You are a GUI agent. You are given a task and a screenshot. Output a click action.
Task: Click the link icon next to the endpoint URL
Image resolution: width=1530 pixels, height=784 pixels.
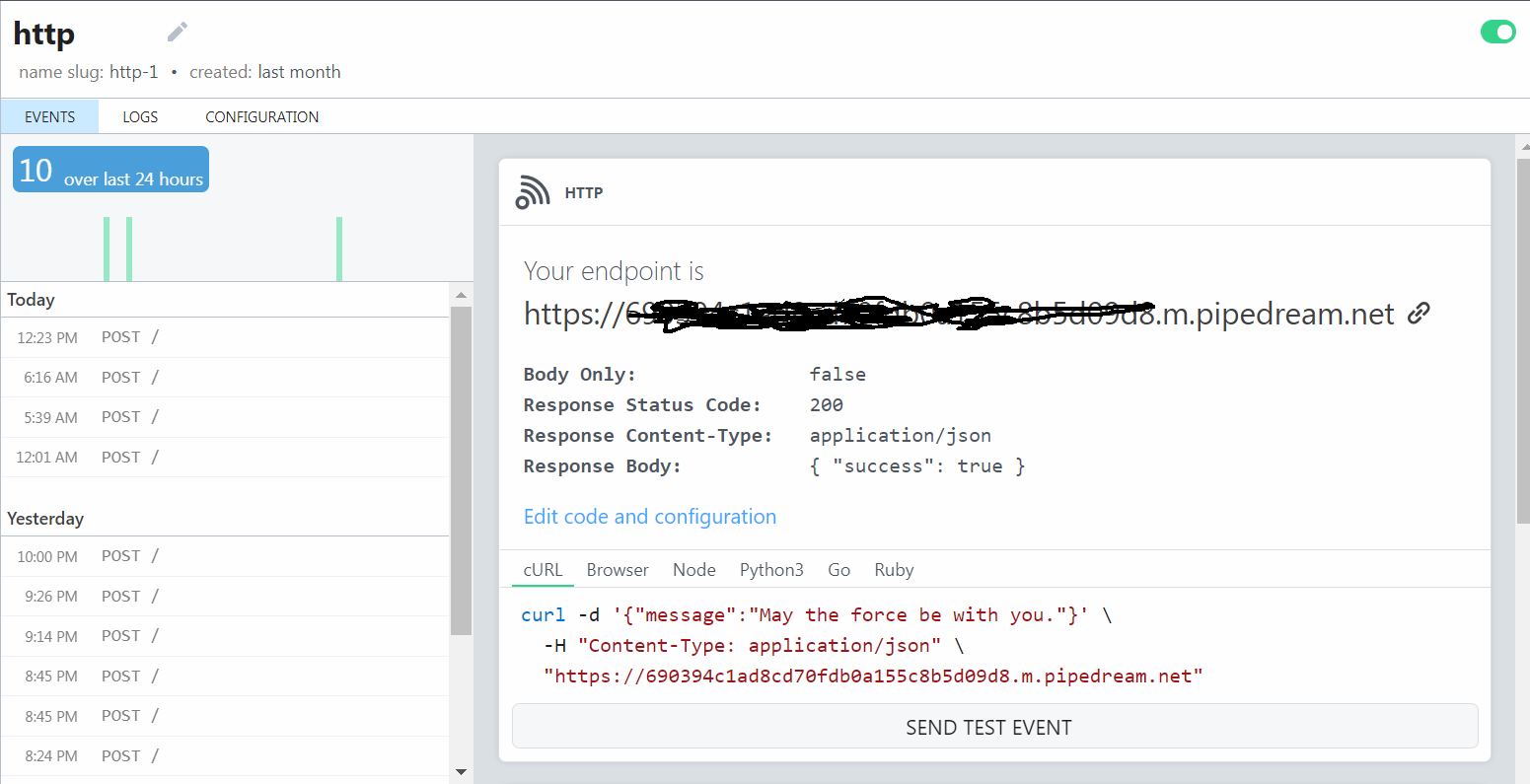(x=1418, y=313)
